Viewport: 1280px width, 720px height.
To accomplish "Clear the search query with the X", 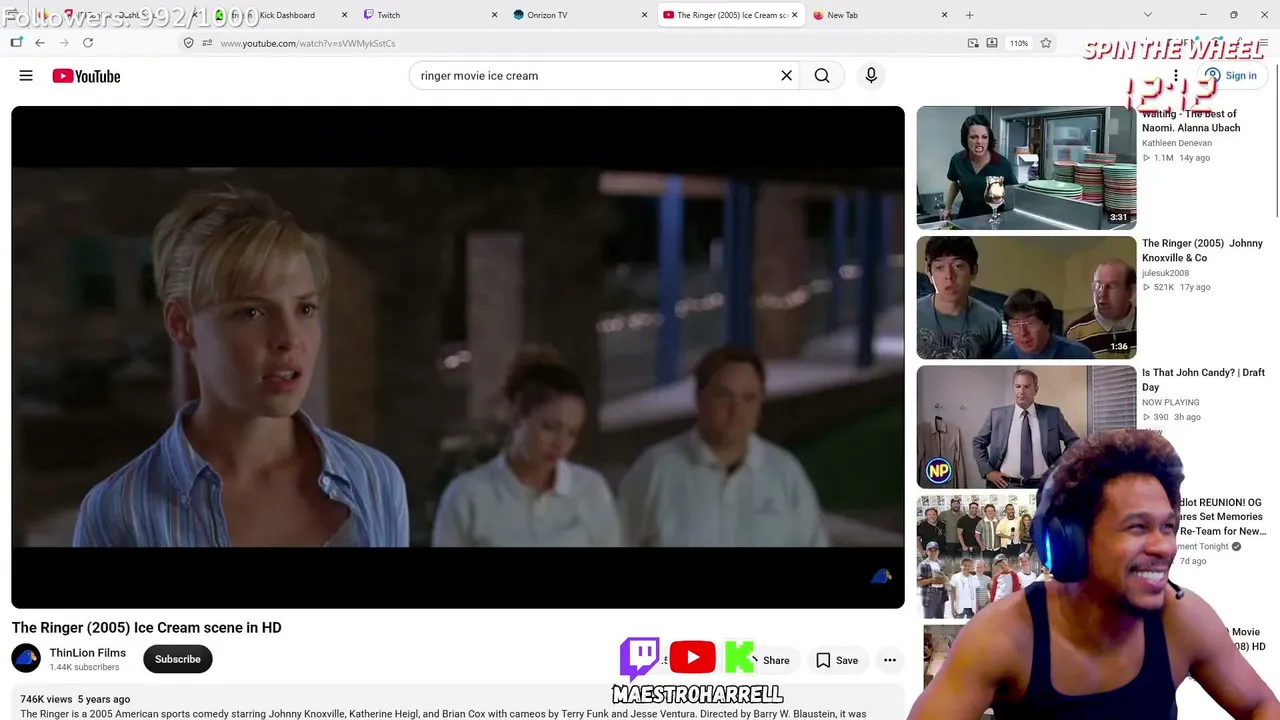I will [x=786, y=76].
